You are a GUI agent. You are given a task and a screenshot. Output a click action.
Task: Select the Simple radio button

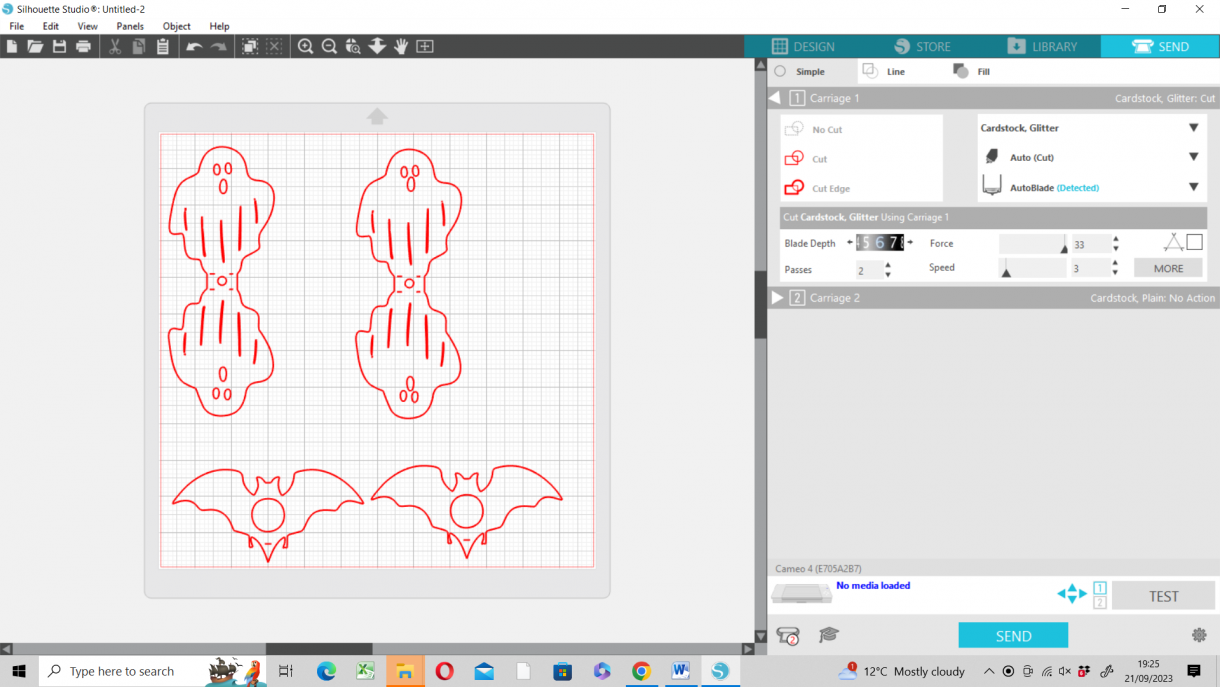point(780,72)
